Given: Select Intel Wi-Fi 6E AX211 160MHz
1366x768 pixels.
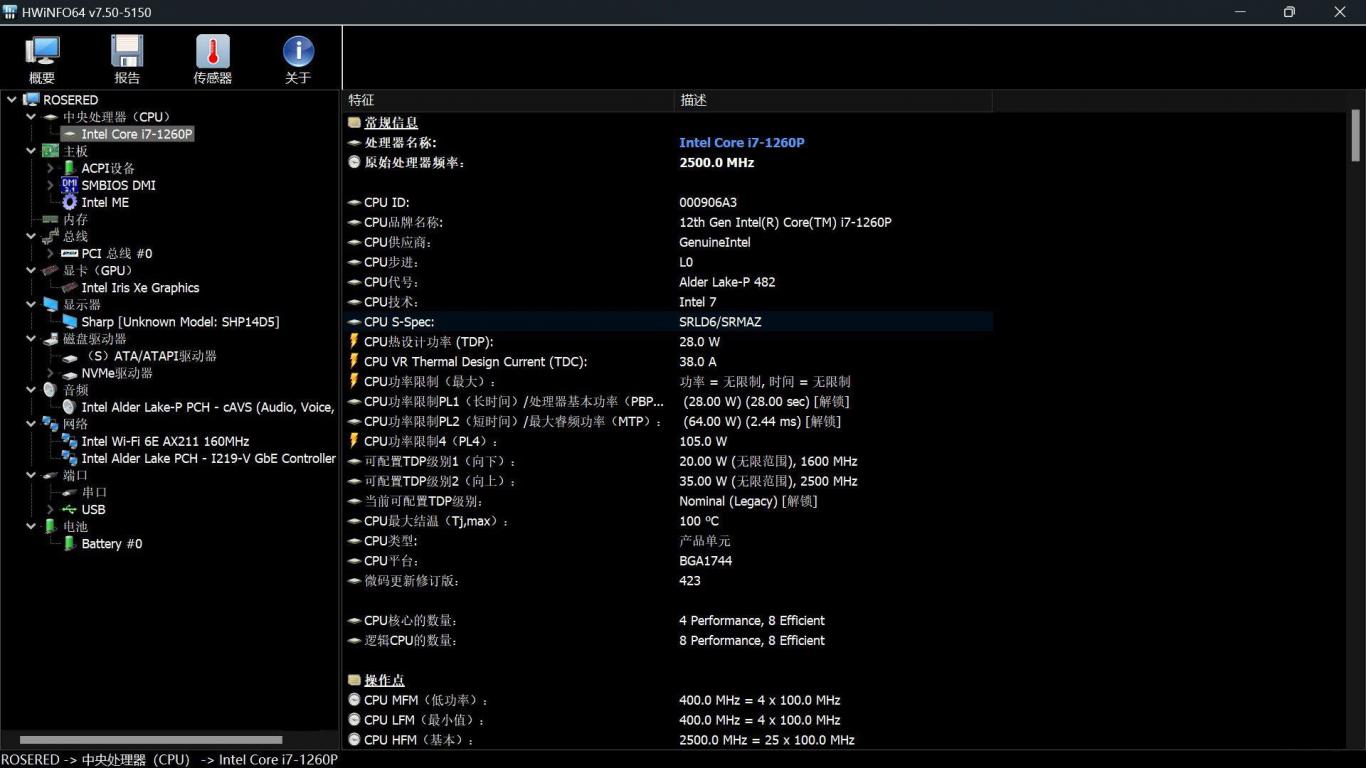Looking at the screenshot, I should (165, 441).
